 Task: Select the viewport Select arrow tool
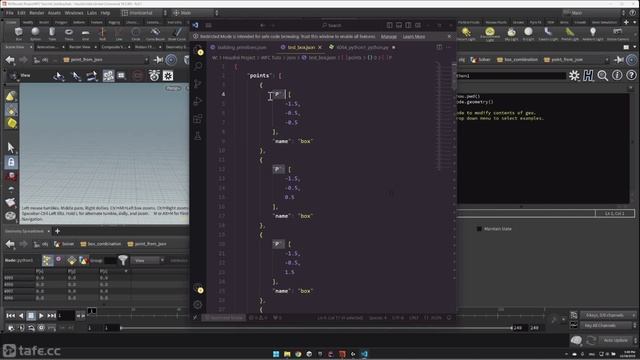click(11, 147)
